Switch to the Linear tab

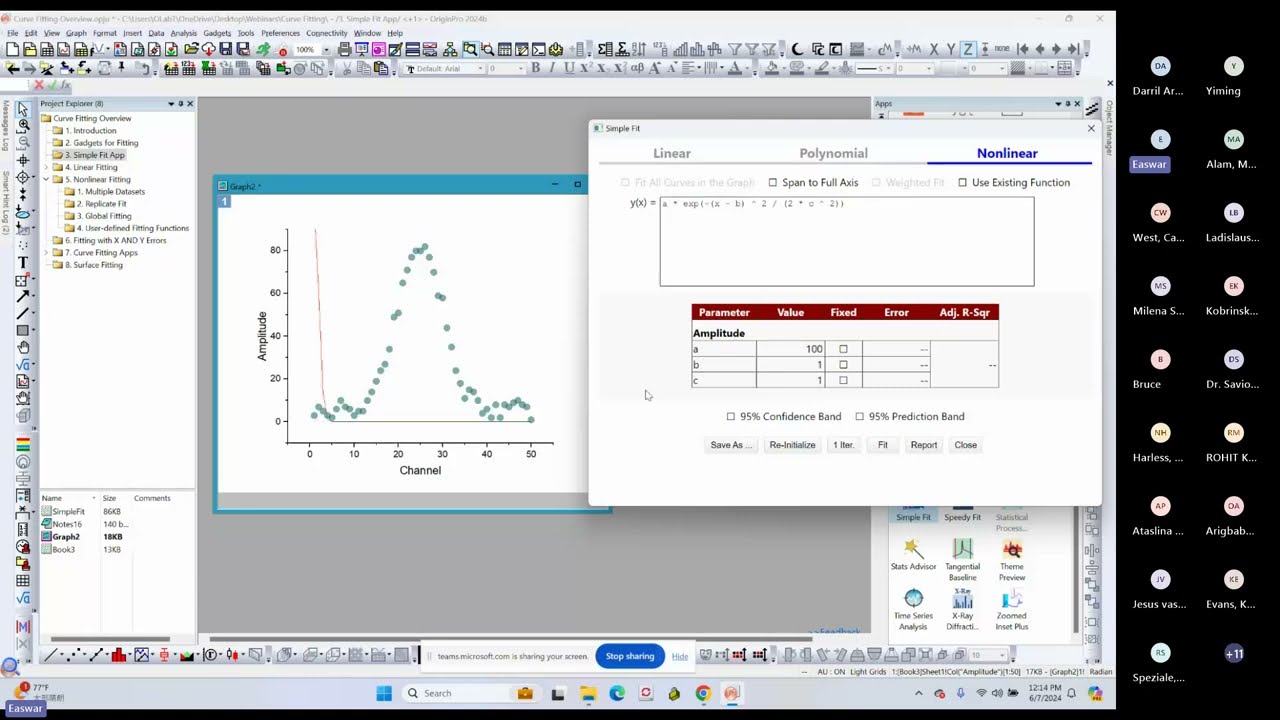pyautogui.click(x=672, y=153)
